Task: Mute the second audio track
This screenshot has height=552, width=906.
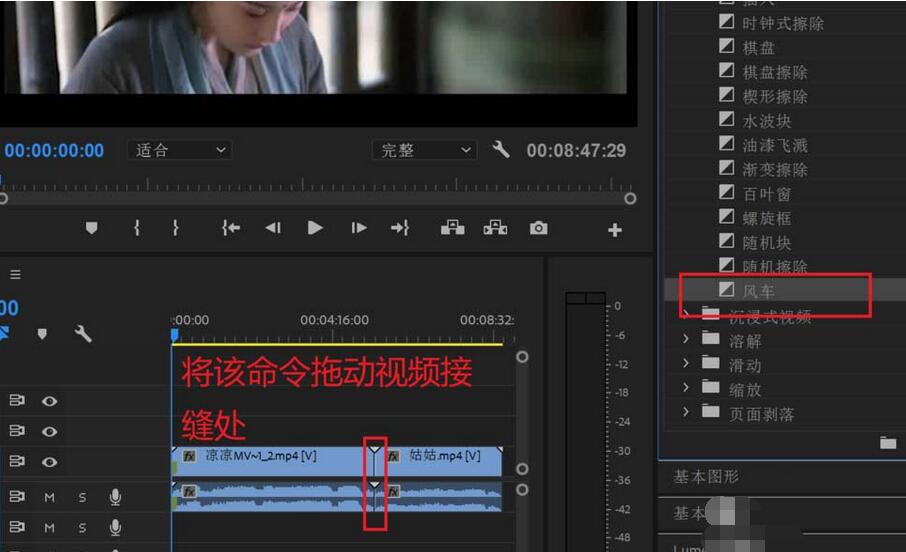Action: click(x=50, y=527)
